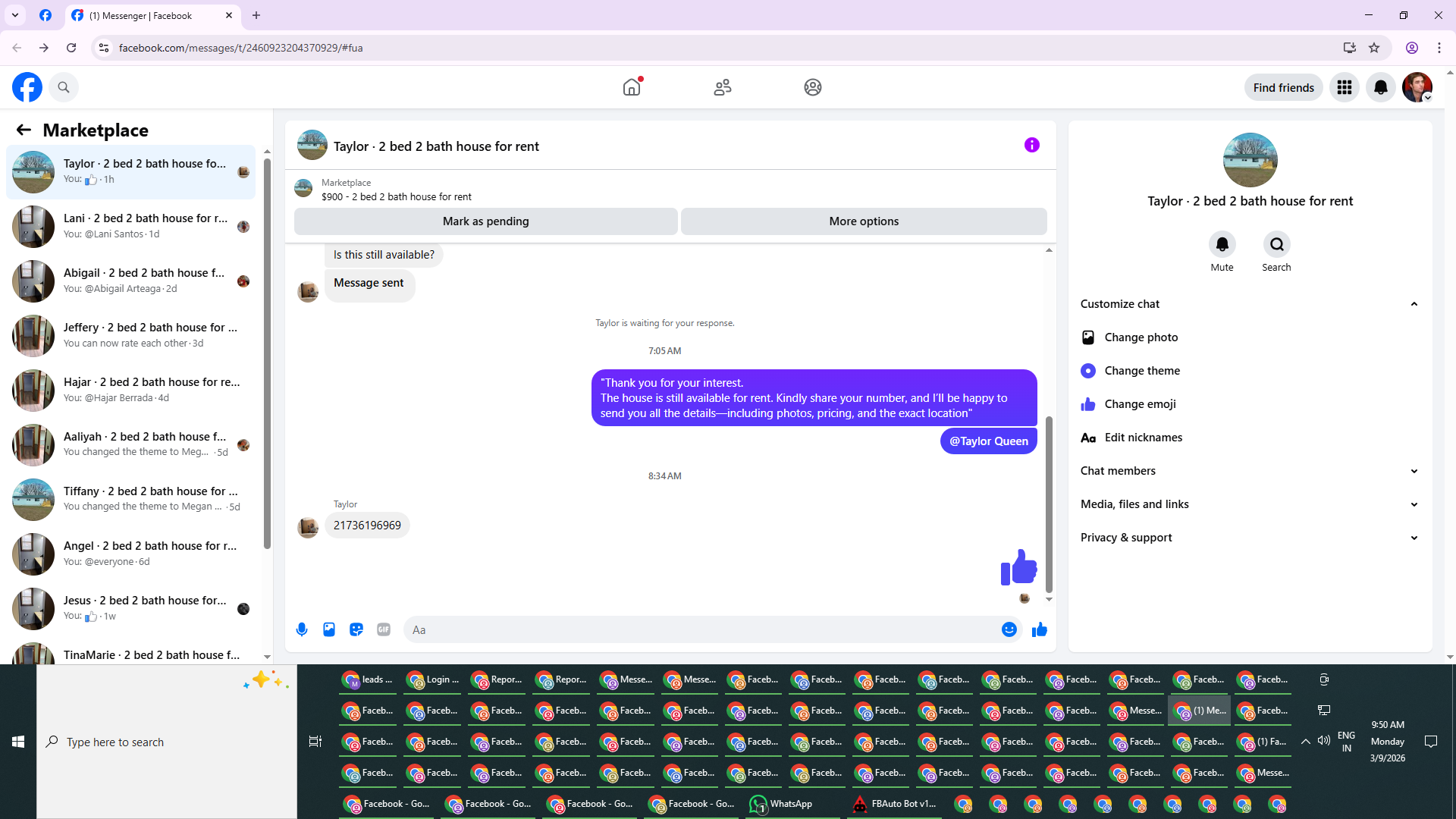Image resolution: width=1456 pixels, height=819 pixels.
Task: Toggle conversation information panel icon
Action: (1031, 145)
